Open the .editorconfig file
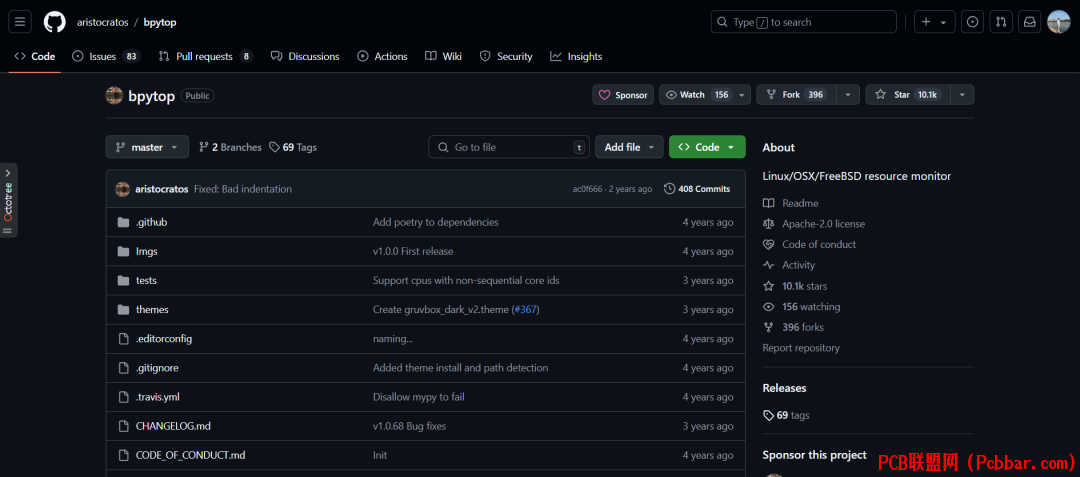This screenshot has width=1080, height=477. click(x=164, y=339)
